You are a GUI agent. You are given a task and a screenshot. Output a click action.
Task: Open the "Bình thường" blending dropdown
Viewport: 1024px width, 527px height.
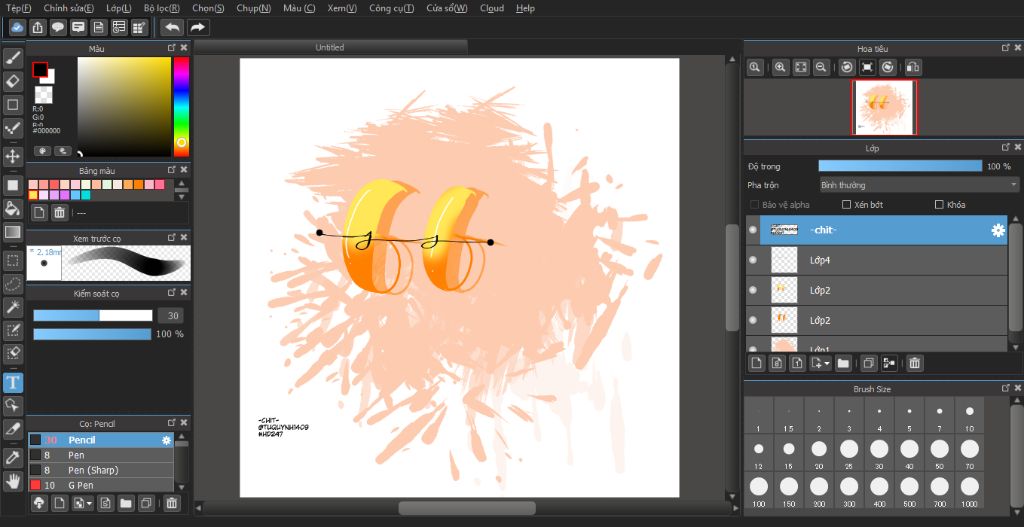[918, 185]
